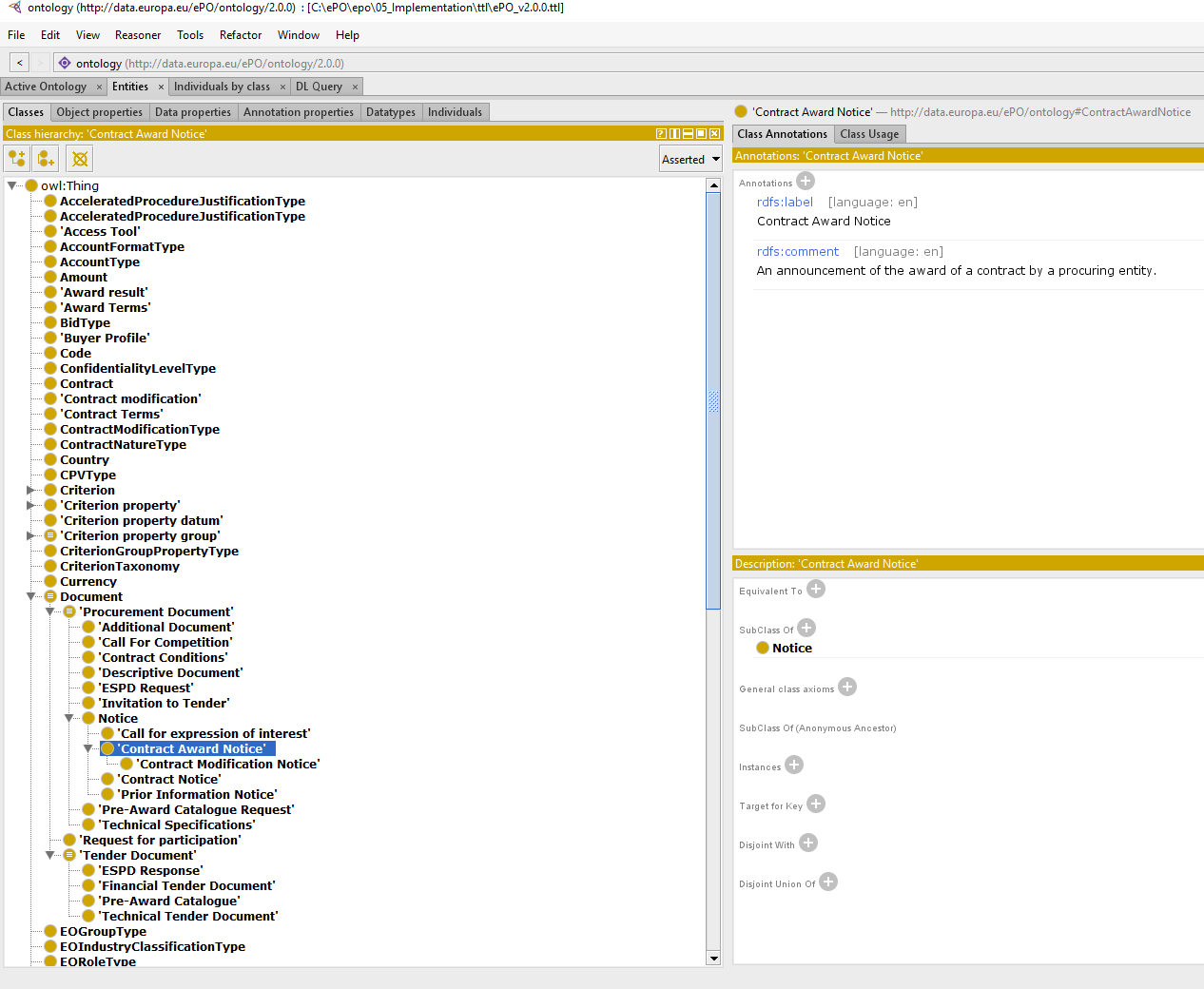Open the File menu
This screenshot has width=1204, height=989.
click(16, 35)
